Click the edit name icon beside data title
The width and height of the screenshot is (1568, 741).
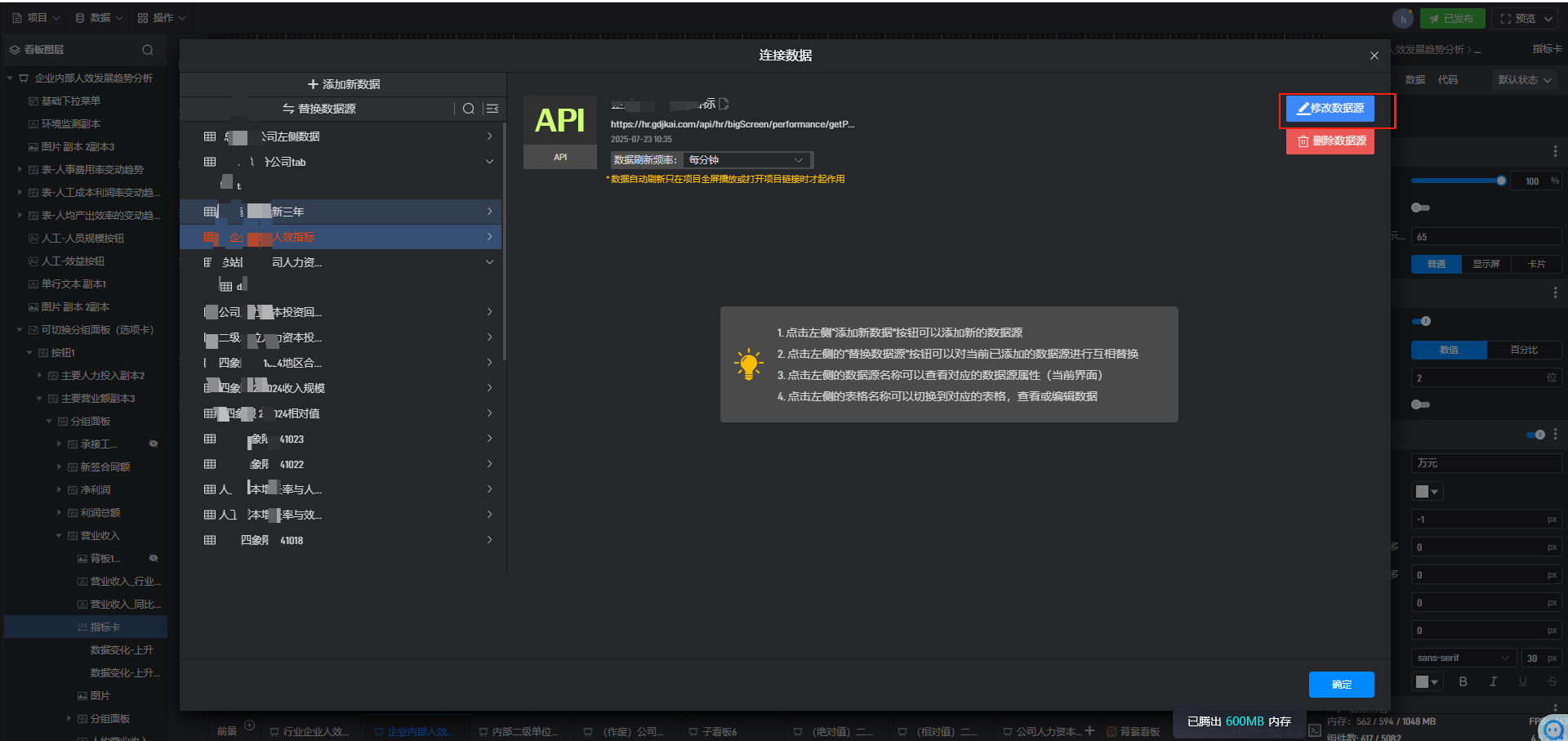724,105
